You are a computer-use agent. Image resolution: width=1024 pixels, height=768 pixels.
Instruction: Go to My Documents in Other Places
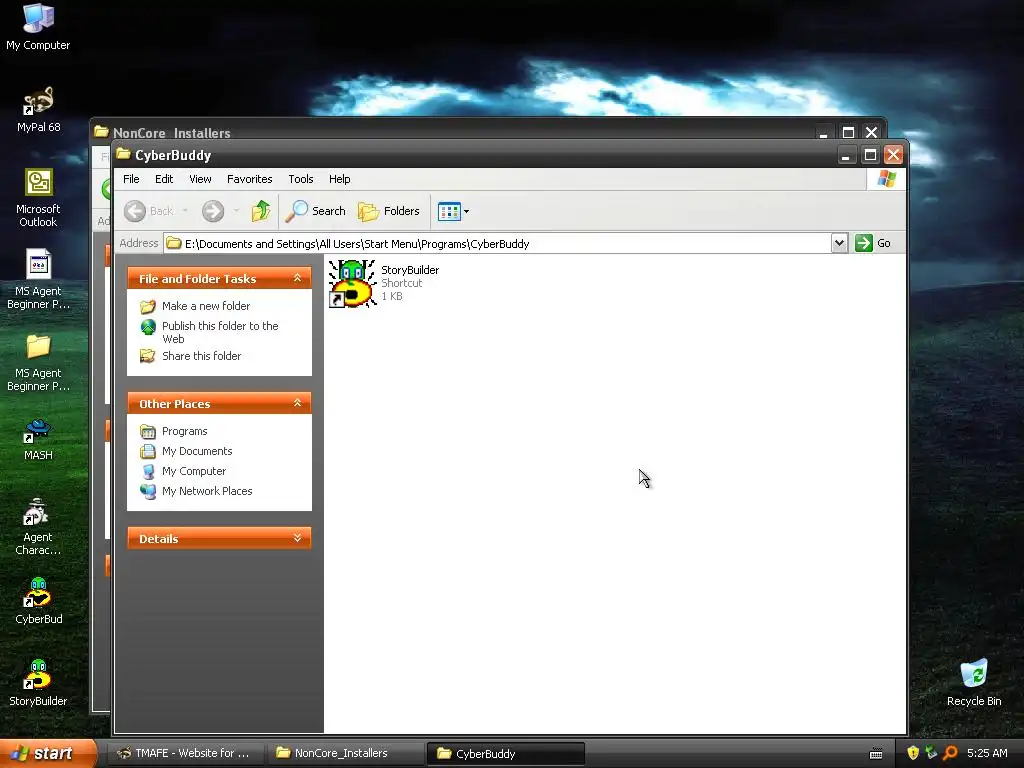coord(197,451)
